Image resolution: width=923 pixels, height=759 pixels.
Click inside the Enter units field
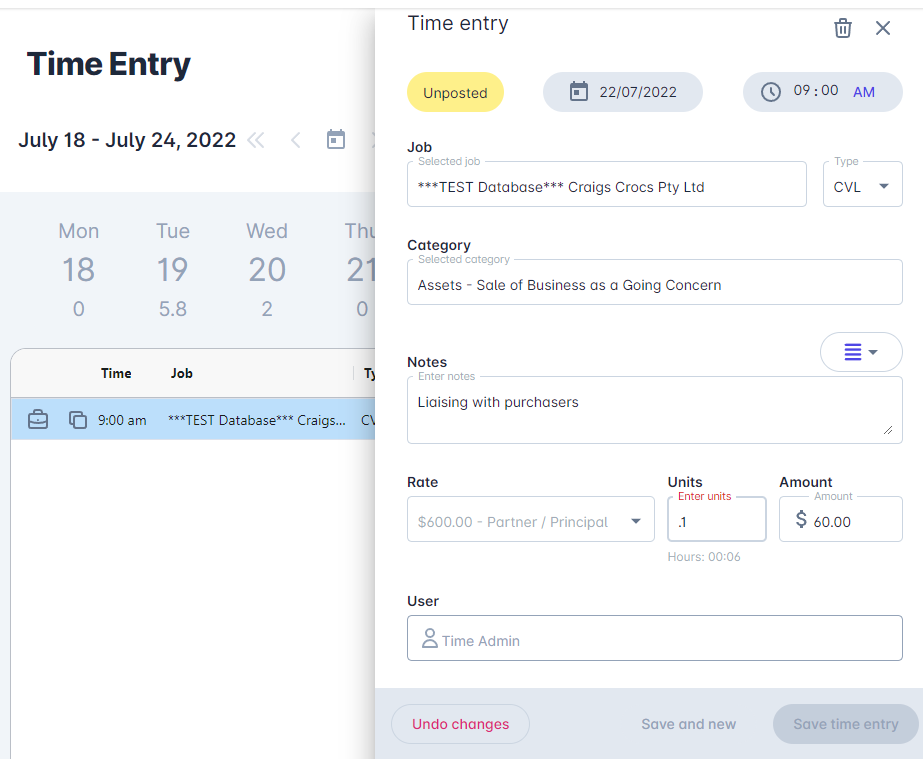tap(716, 519)
